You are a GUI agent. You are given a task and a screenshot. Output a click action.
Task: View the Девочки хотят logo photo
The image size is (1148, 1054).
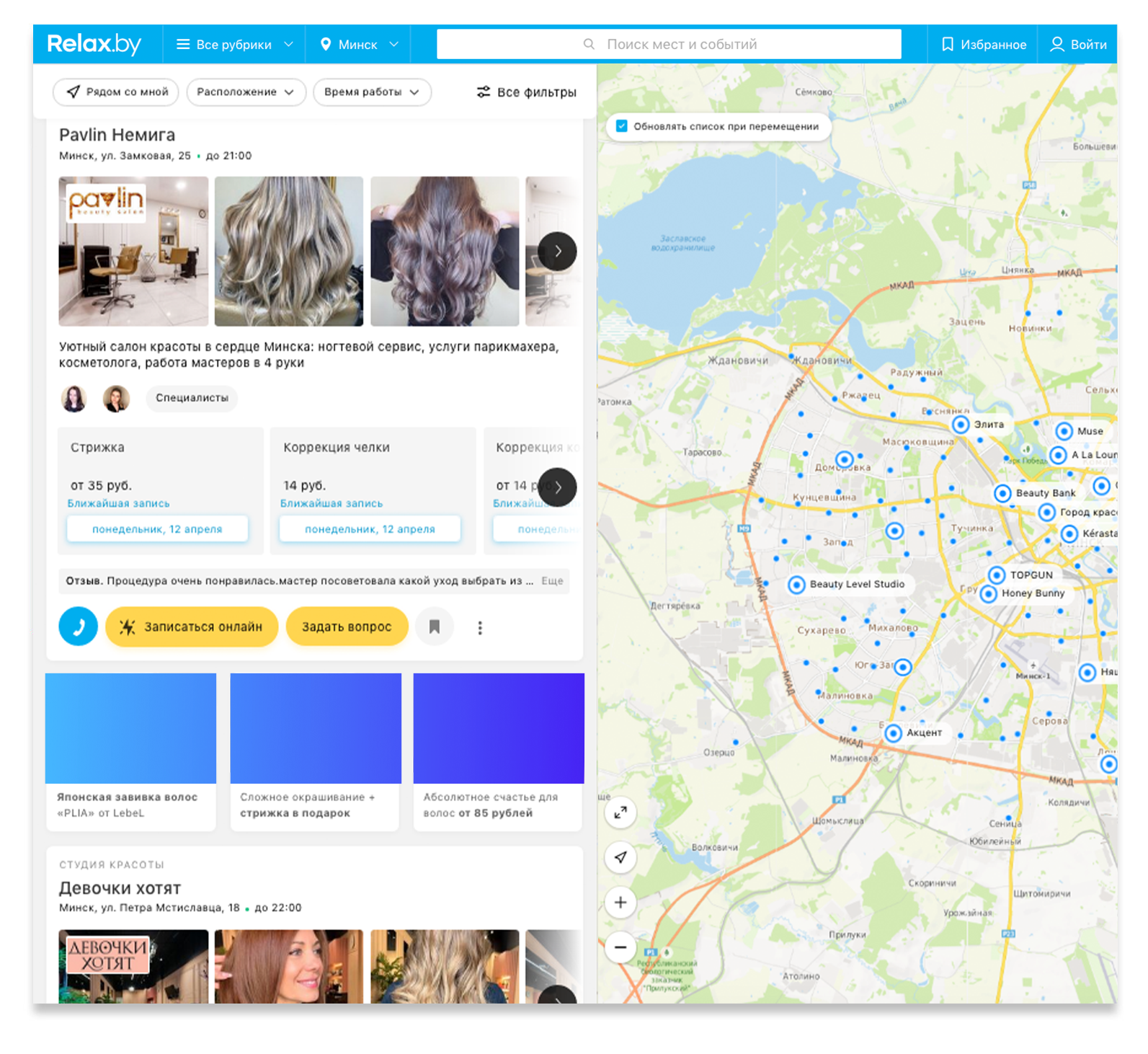pos(133,966)
